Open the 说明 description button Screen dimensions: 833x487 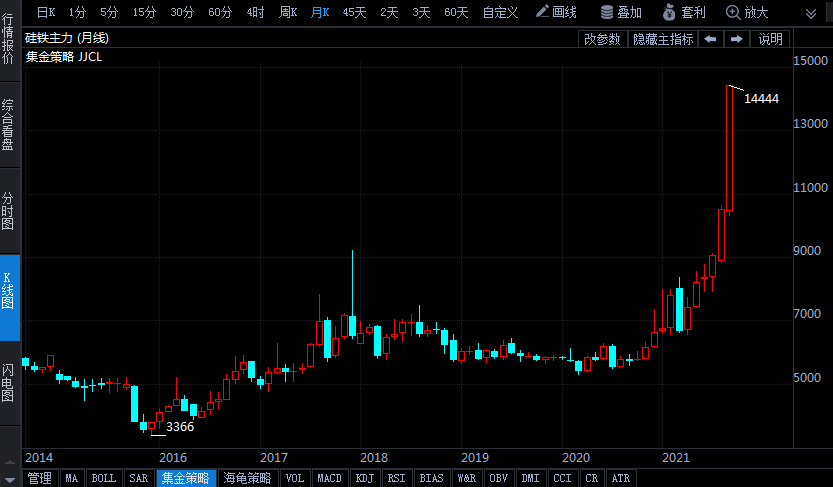tap(770, 39)
